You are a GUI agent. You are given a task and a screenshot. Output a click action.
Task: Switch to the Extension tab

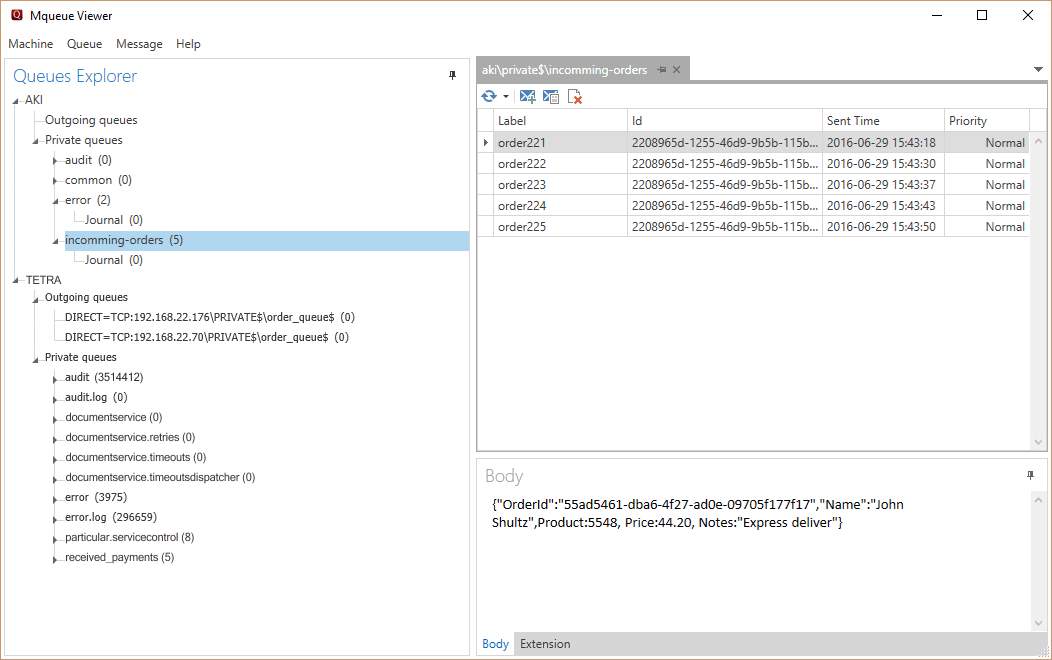point(545,644)
